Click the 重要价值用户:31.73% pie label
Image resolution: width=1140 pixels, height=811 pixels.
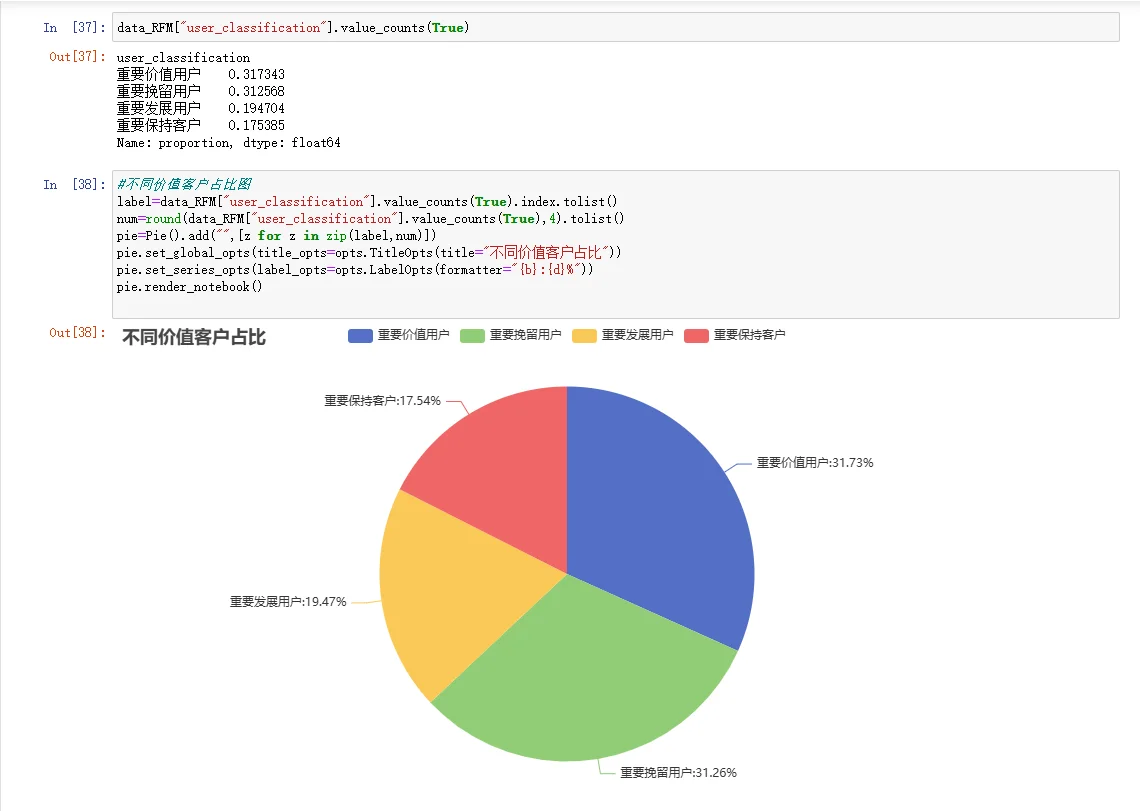click(814, 463)
